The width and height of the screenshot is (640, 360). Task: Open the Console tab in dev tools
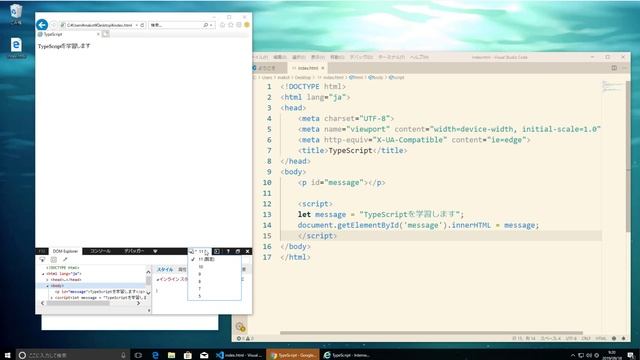point(100,251)
